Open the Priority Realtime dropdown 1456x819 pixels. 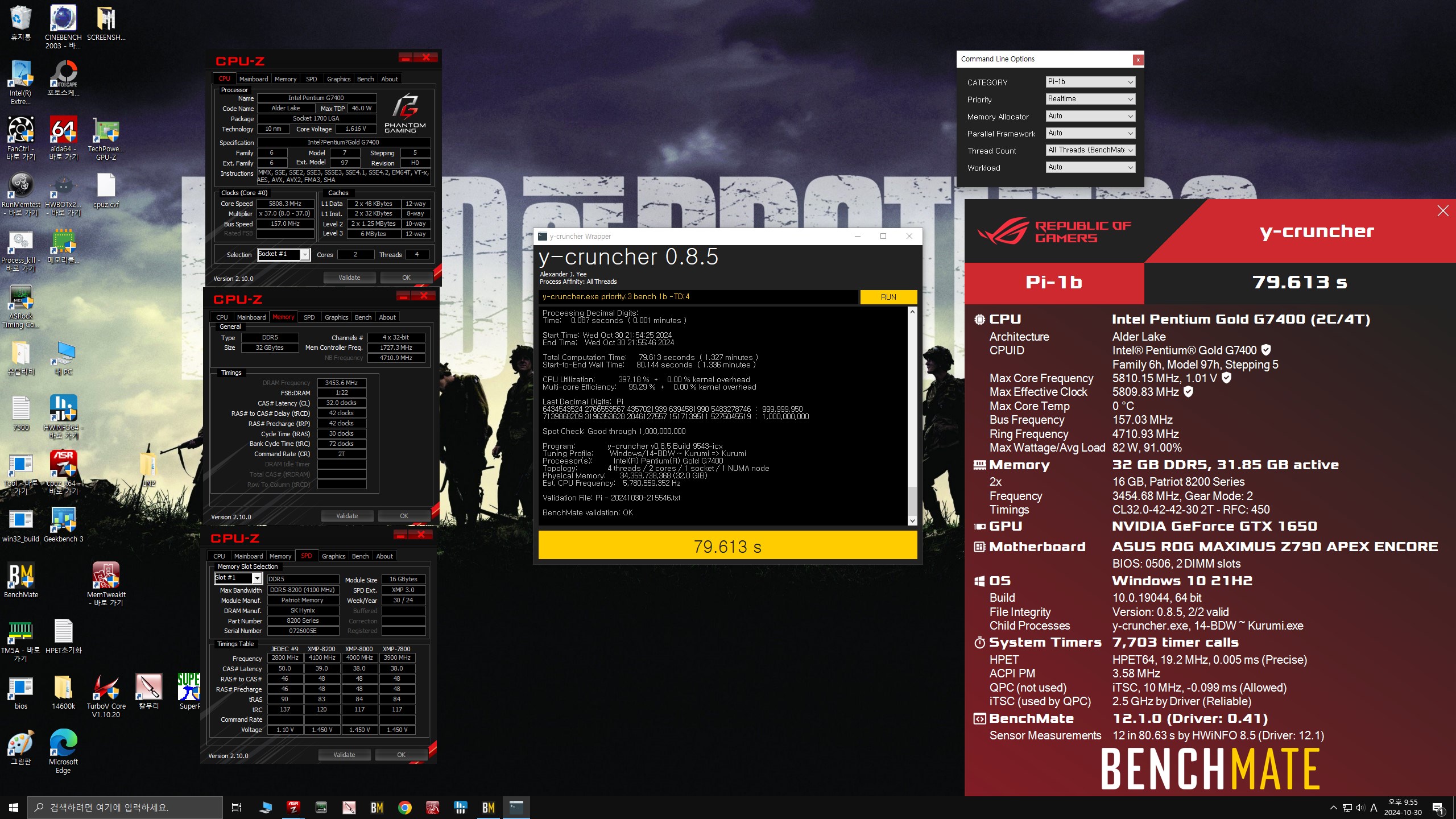pos(1090,99)
